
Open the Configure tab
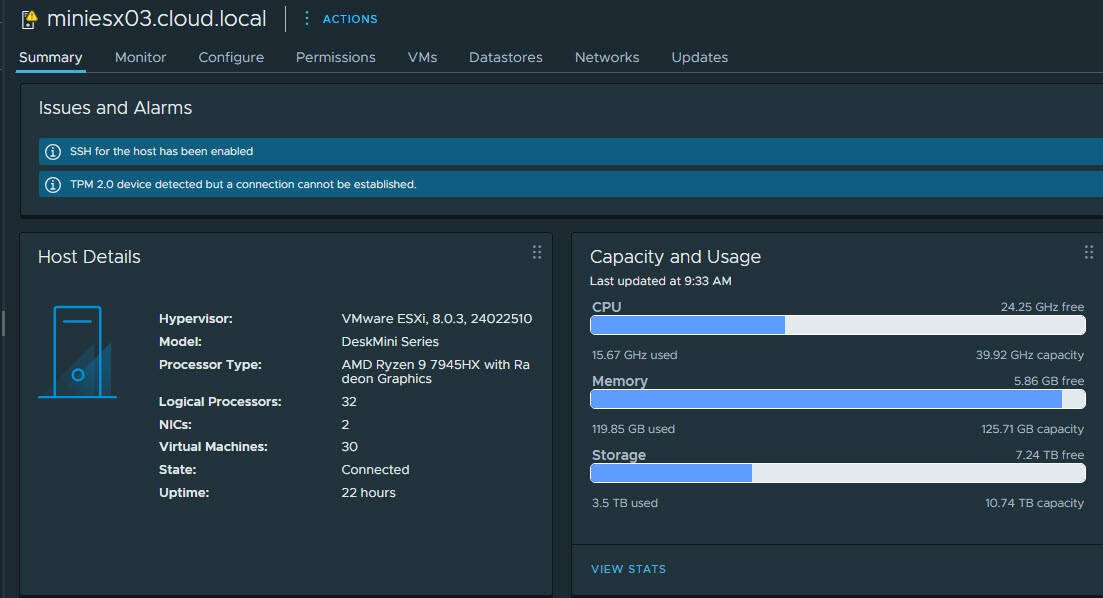[231, 58]
